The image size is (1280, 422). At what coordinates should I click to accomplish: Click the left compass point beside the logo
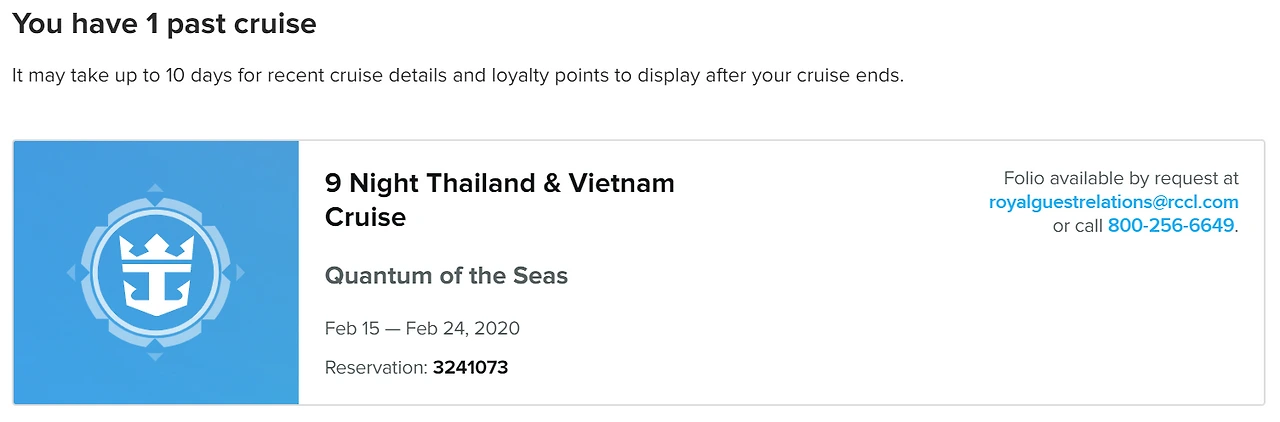click(71, 272)
